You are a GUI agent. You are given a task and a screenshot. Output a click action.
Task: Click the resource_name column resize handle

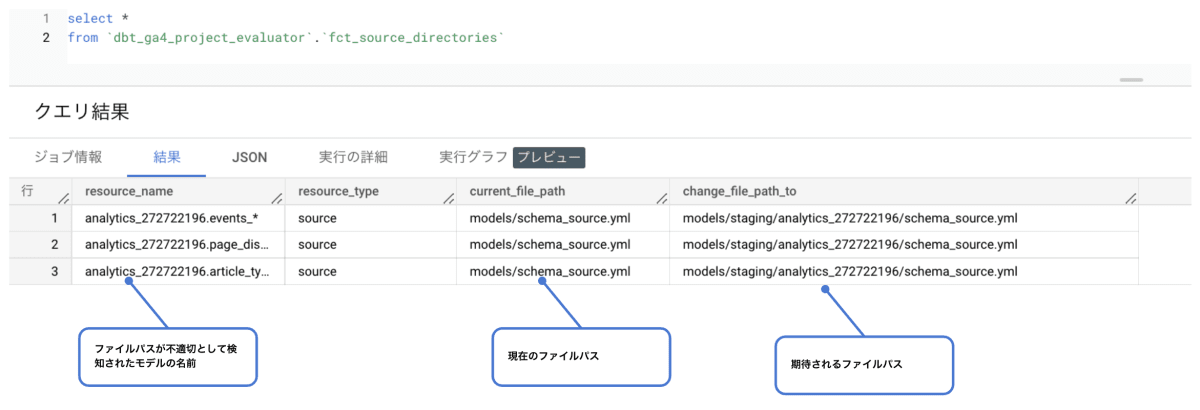(x=276, y=198)
